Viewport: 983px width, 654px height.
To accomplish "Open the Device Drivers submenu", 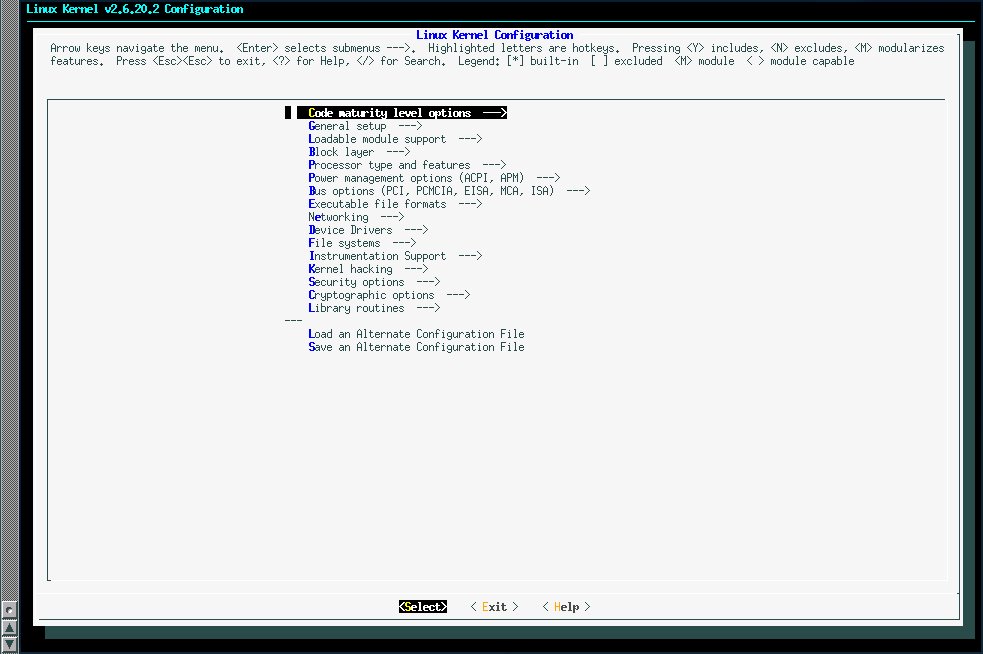I will 368,230.
